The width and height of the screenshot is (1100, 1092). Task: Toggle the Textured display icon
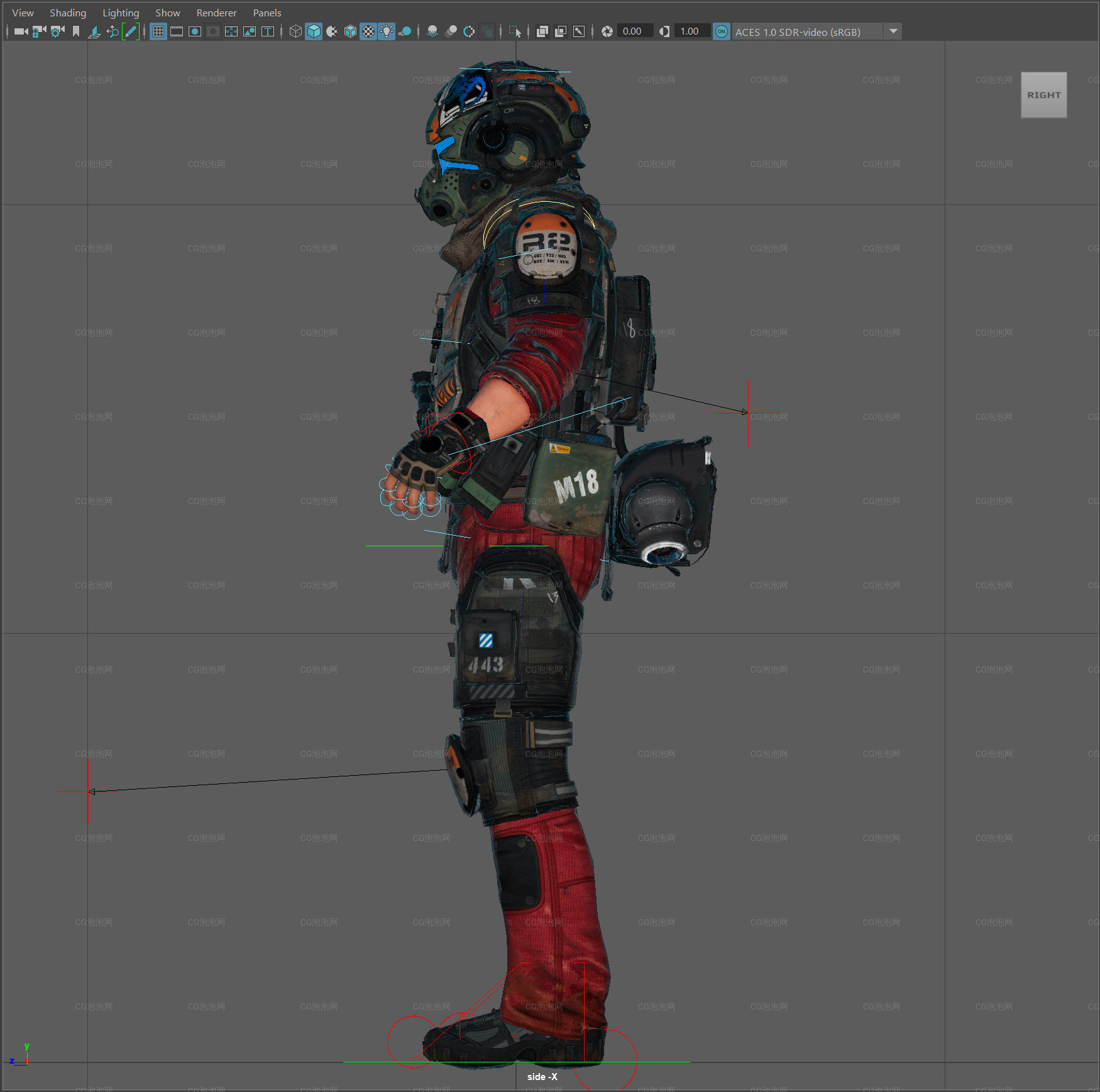pos(368,31)
